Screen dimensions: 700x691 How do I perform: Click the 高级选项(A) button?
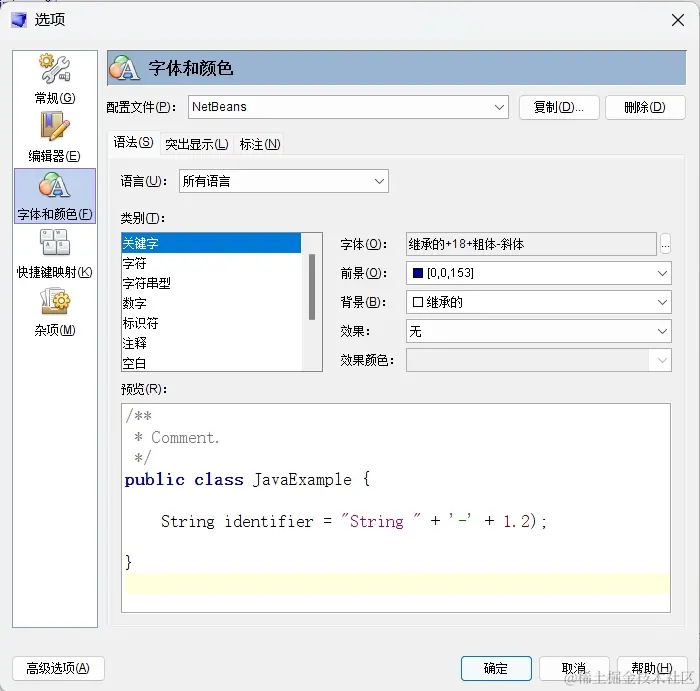pyautogui.click(x=58, y=668)
